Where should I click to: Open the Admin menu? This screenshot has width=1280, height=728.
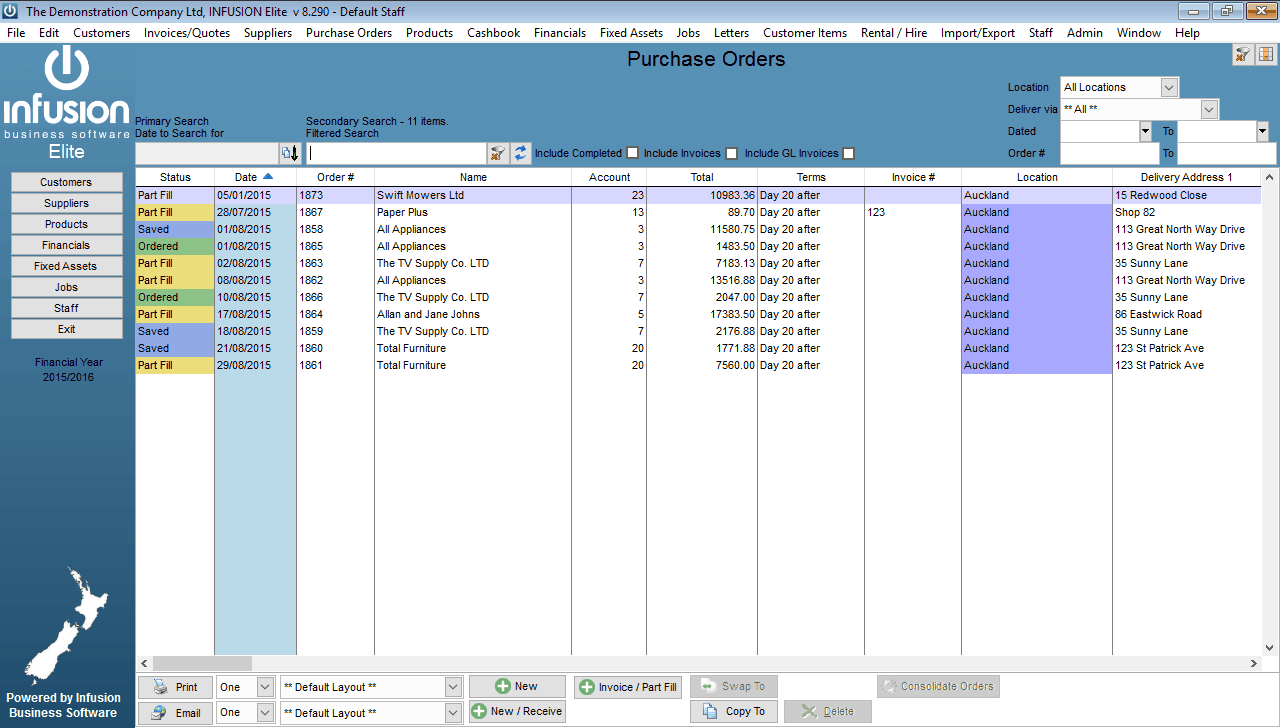pos(1085,32)
